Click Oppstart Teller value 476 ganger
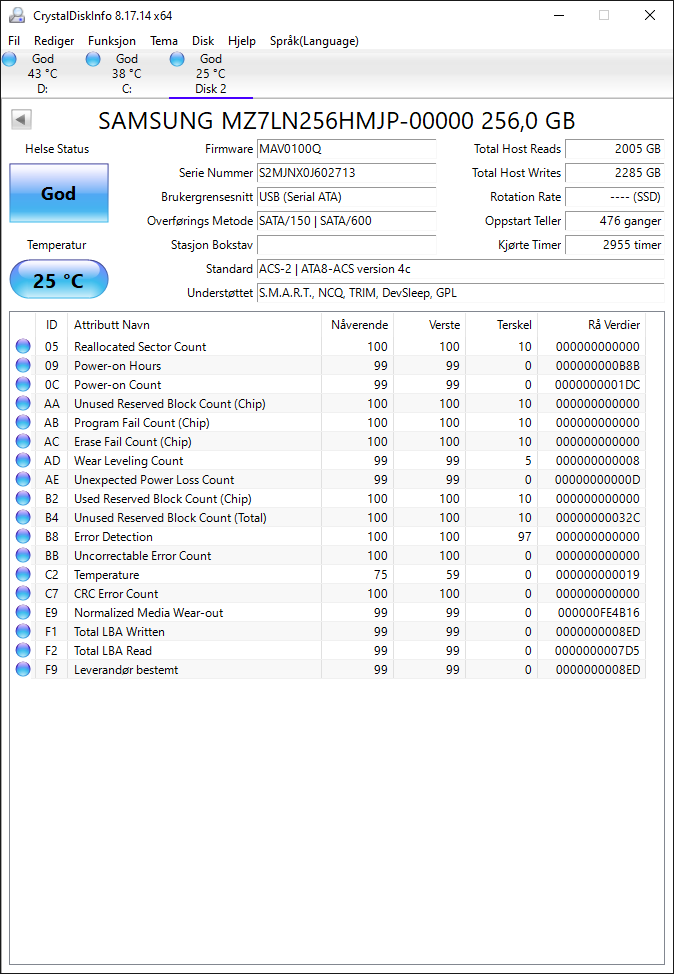 615,221
